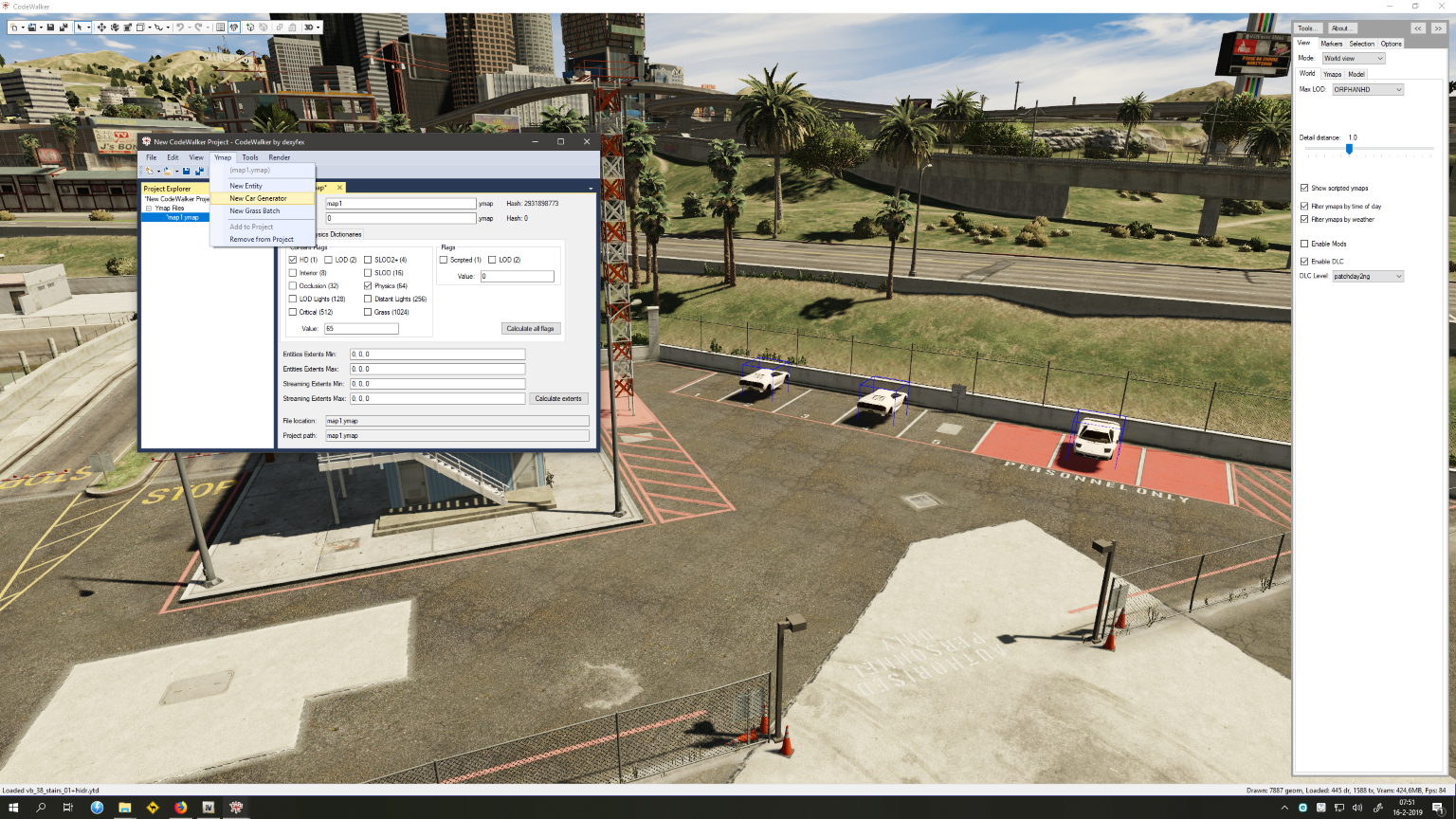Open the snapping options dropdown arrow
This screenshot has height=819, width=1456.
168,27
